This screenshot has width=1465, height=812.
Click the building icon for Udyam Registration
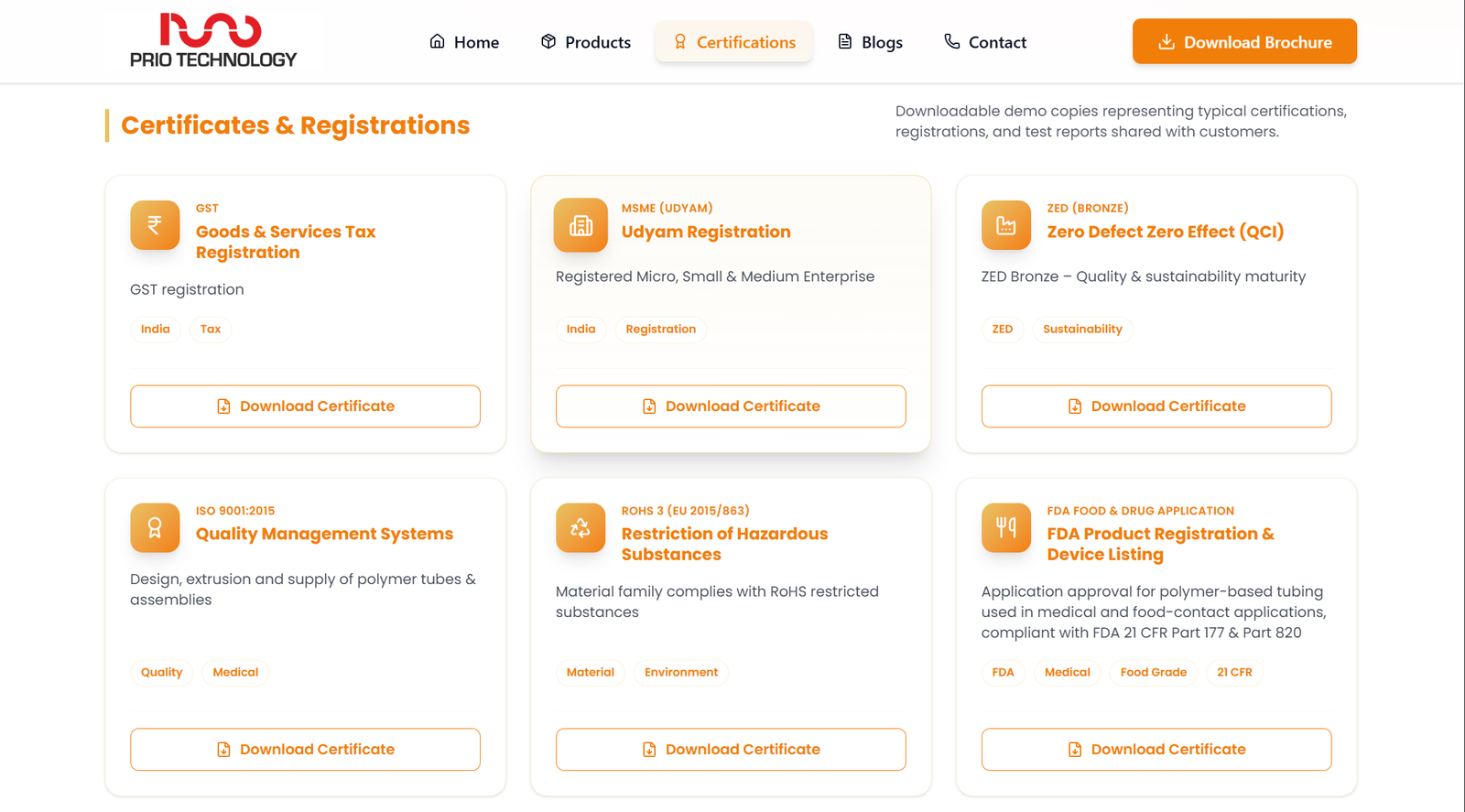click(581, 225)
